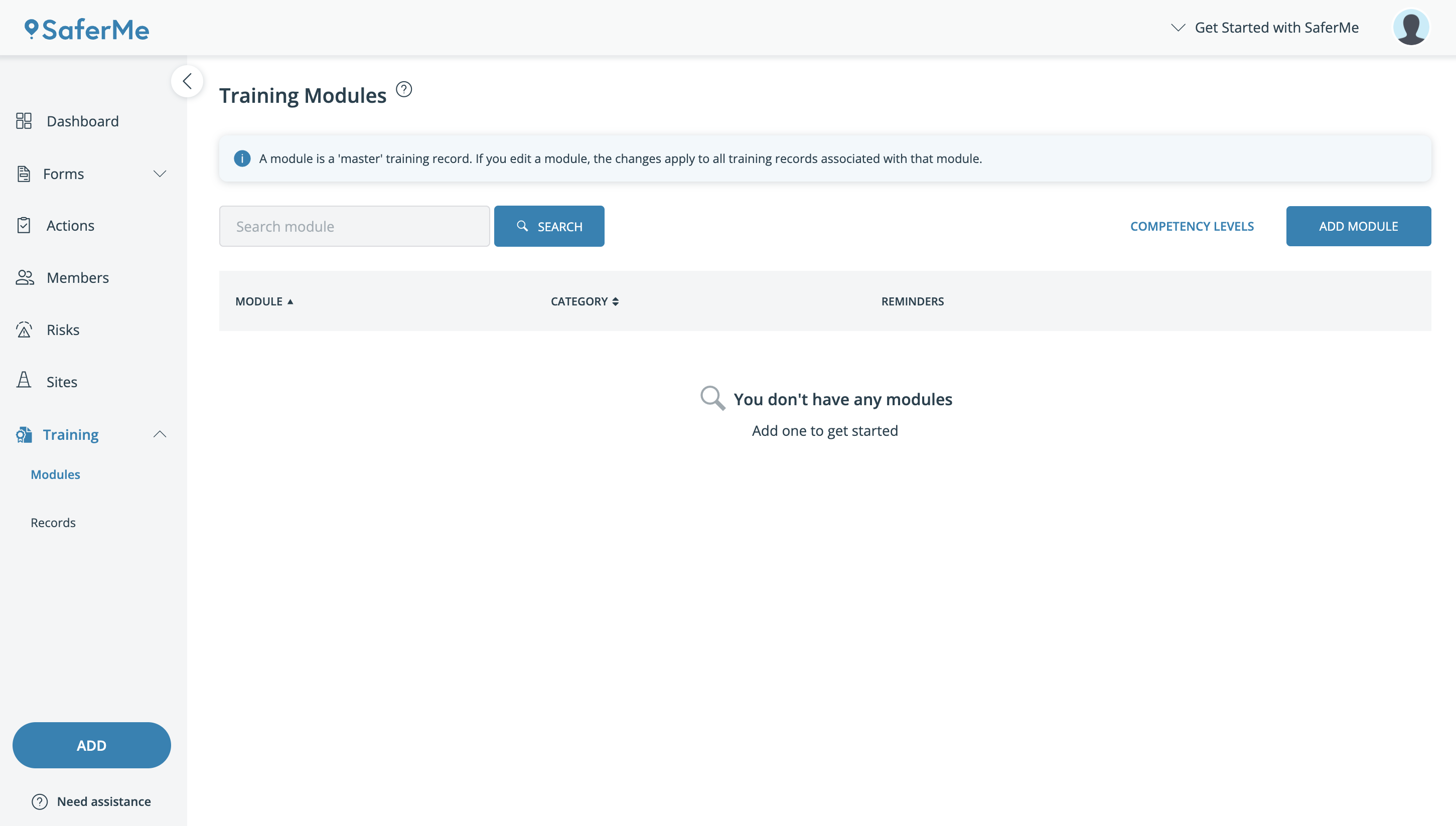Open the user profile avatar
Image resolution: width=1456 pixels, height=826 pixels.
tap(1411, 27)
